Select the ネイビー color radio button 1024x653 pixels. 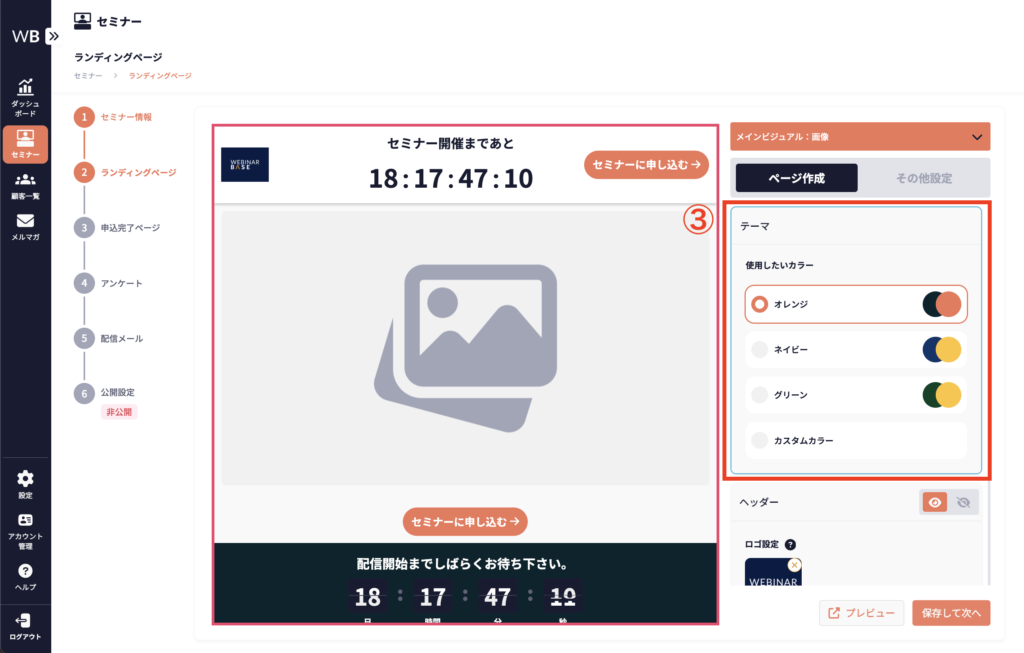click(760, 349)
